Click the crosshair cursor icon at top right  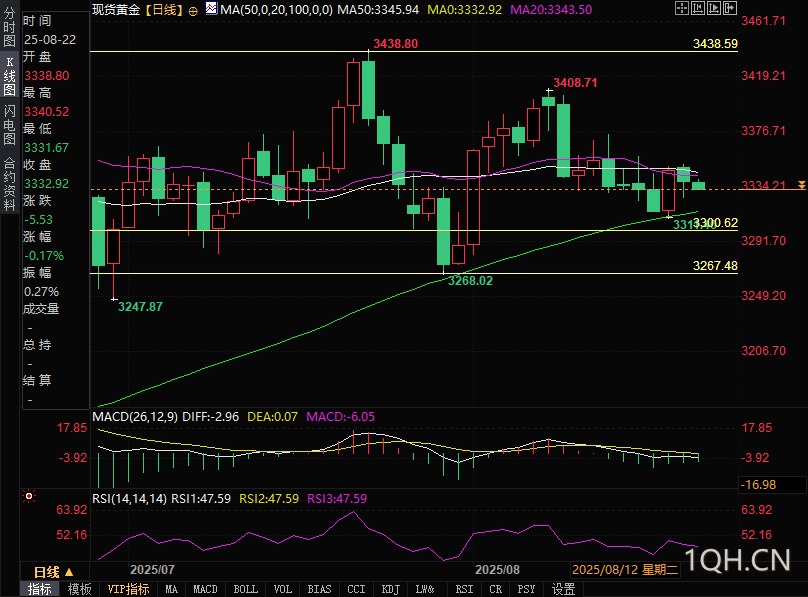[682, 8]
